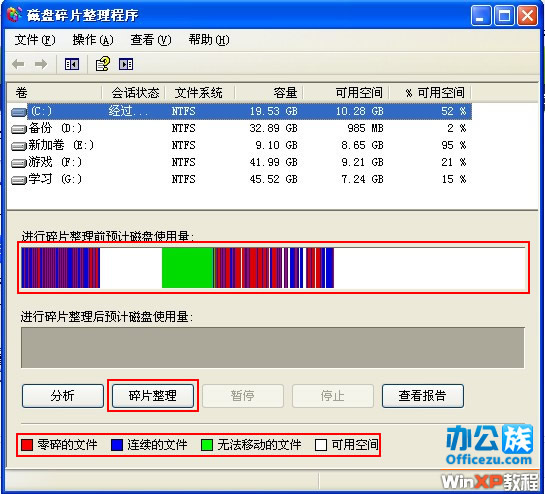Open the 帮助(H) menu

click(209, 40)
